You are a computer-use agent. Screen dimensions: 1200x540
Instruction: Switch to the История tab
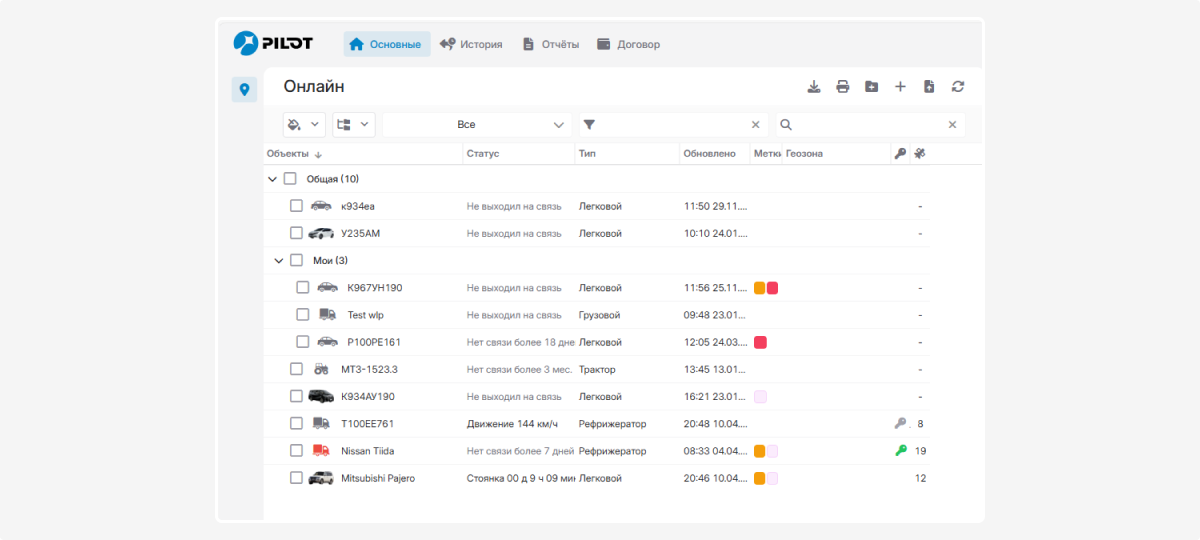pos(471,44)
